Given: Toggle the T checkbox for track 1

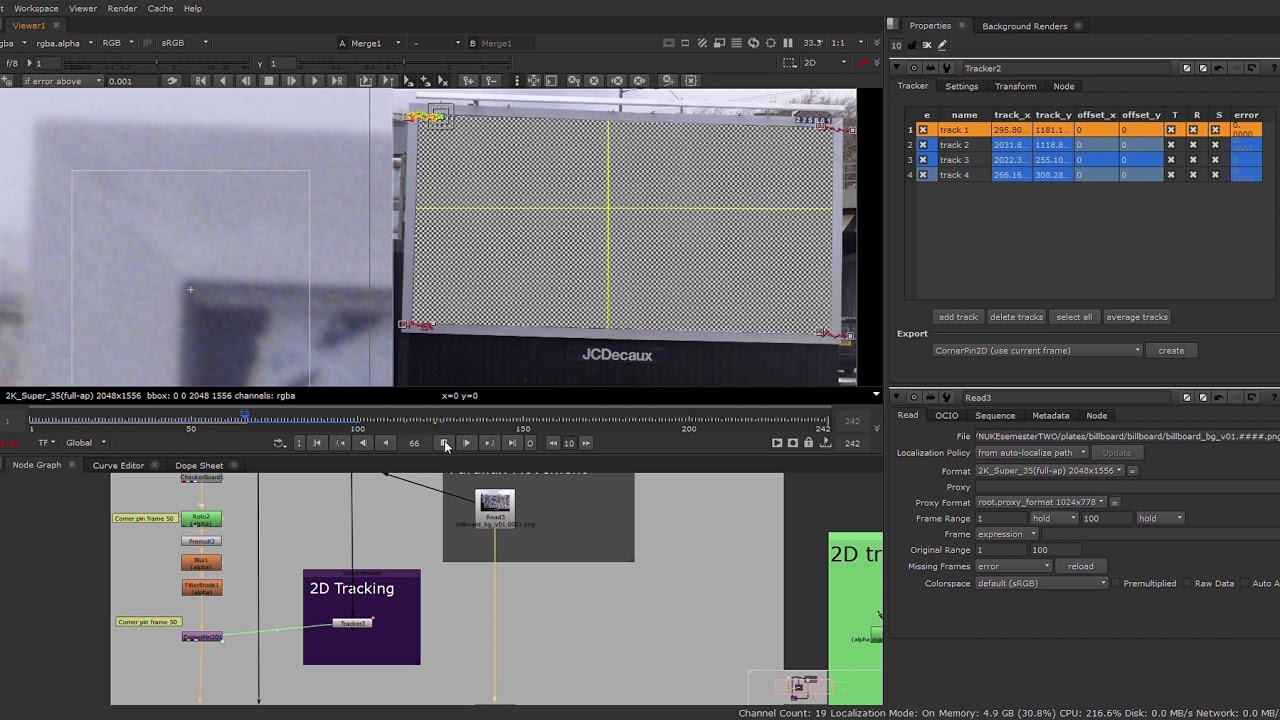Looking at the screenshot, I should [1171, 130].
